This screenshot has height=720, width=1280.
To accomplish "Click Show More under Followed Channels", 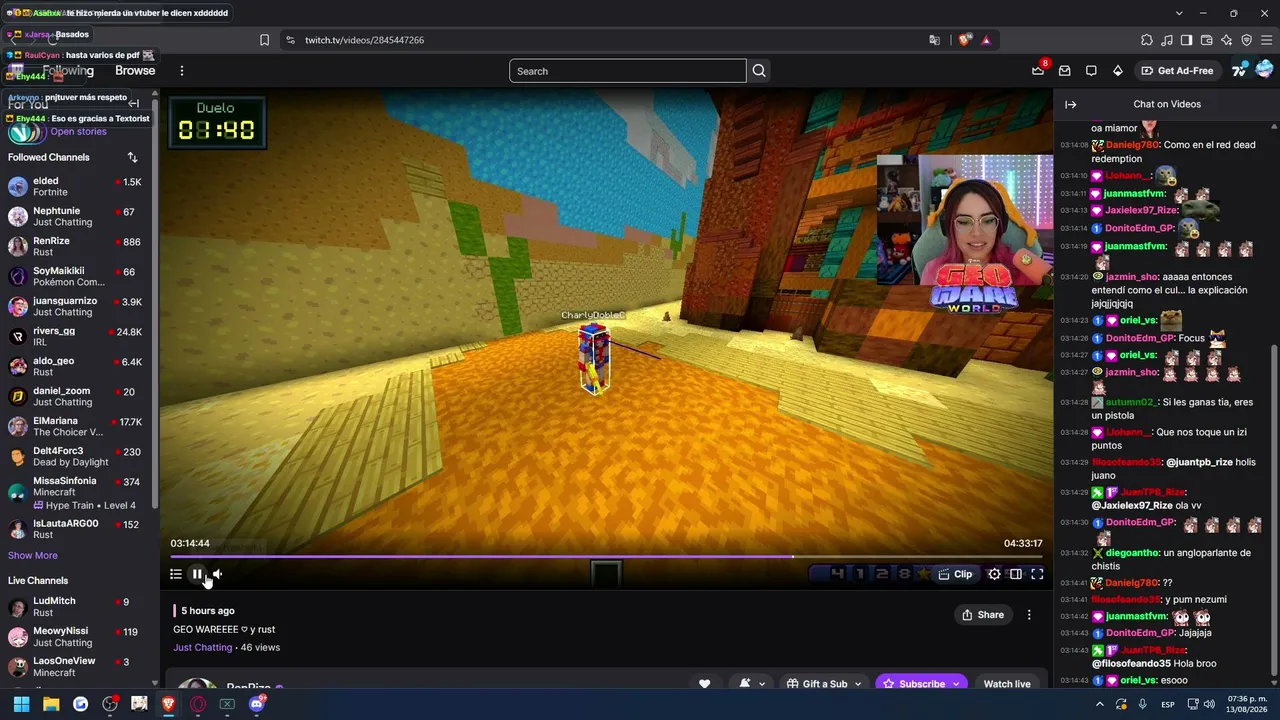I will pyautogui.click(x=33, y=556).
